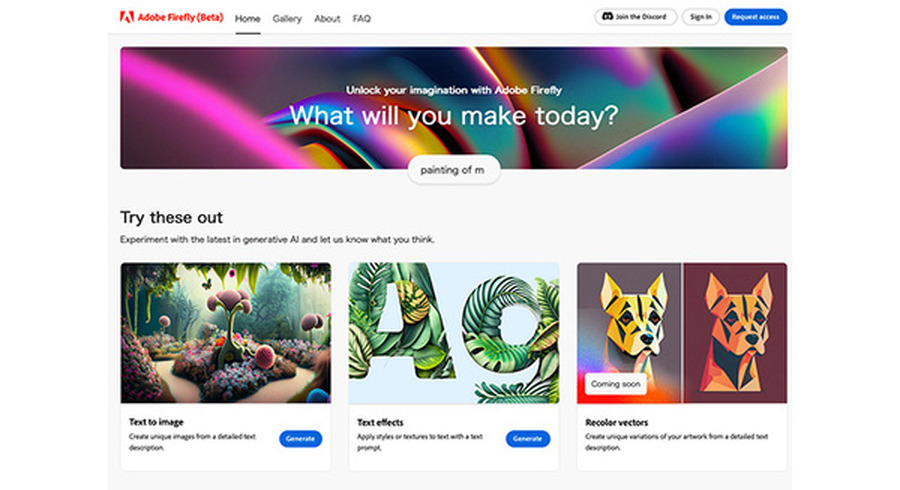Click the 'painting of m' prompt field

453,170
